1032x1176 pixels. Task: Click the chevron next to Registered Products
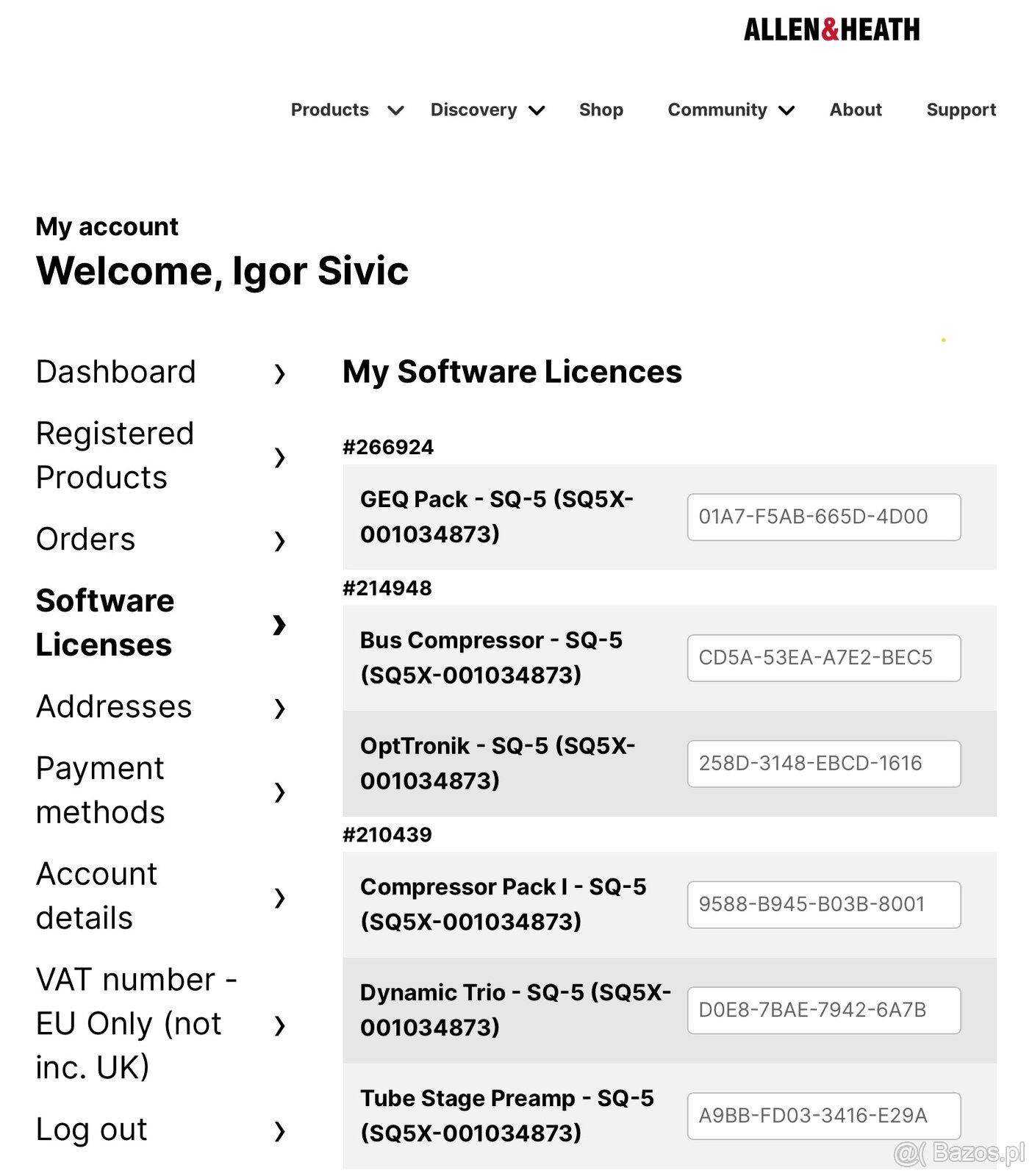pos(279,457)
